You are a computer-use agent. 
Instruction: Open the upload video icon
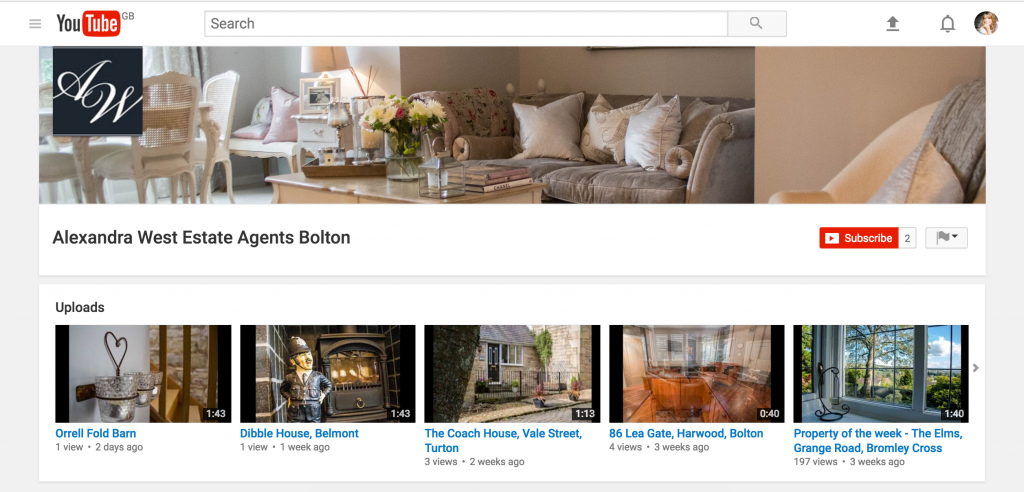point(892,24)
